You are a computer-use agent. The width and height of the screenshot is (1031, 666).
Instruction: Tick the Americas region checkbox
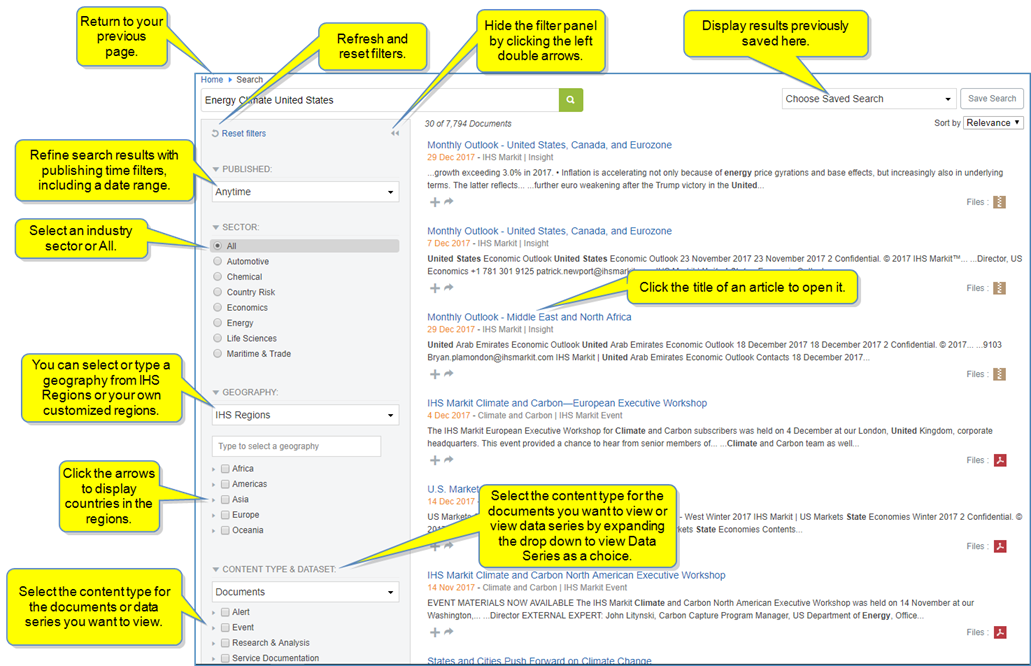tap(225, 484)
